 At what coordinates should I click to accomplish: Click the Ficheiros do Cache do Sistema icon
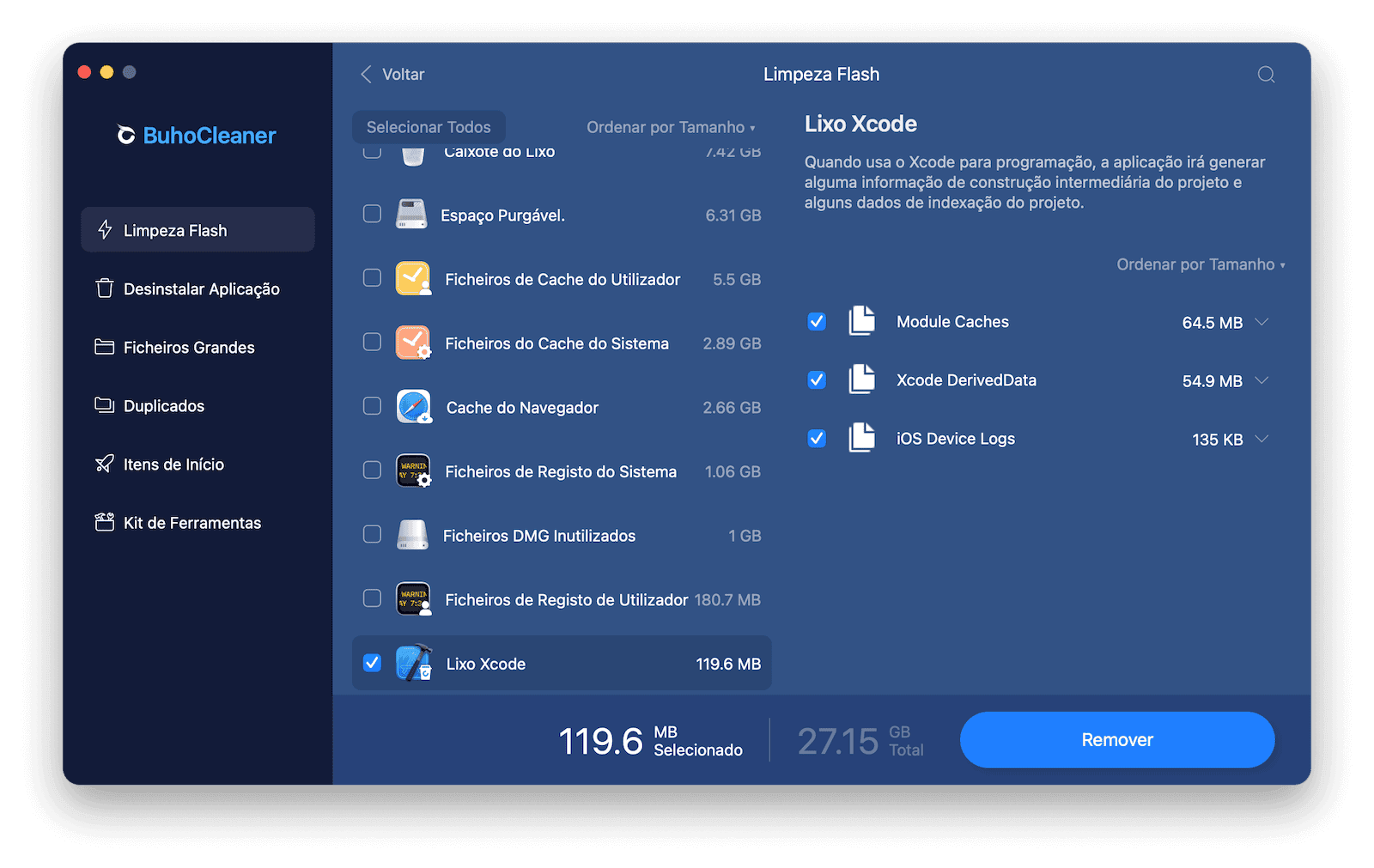coord(413,343)
